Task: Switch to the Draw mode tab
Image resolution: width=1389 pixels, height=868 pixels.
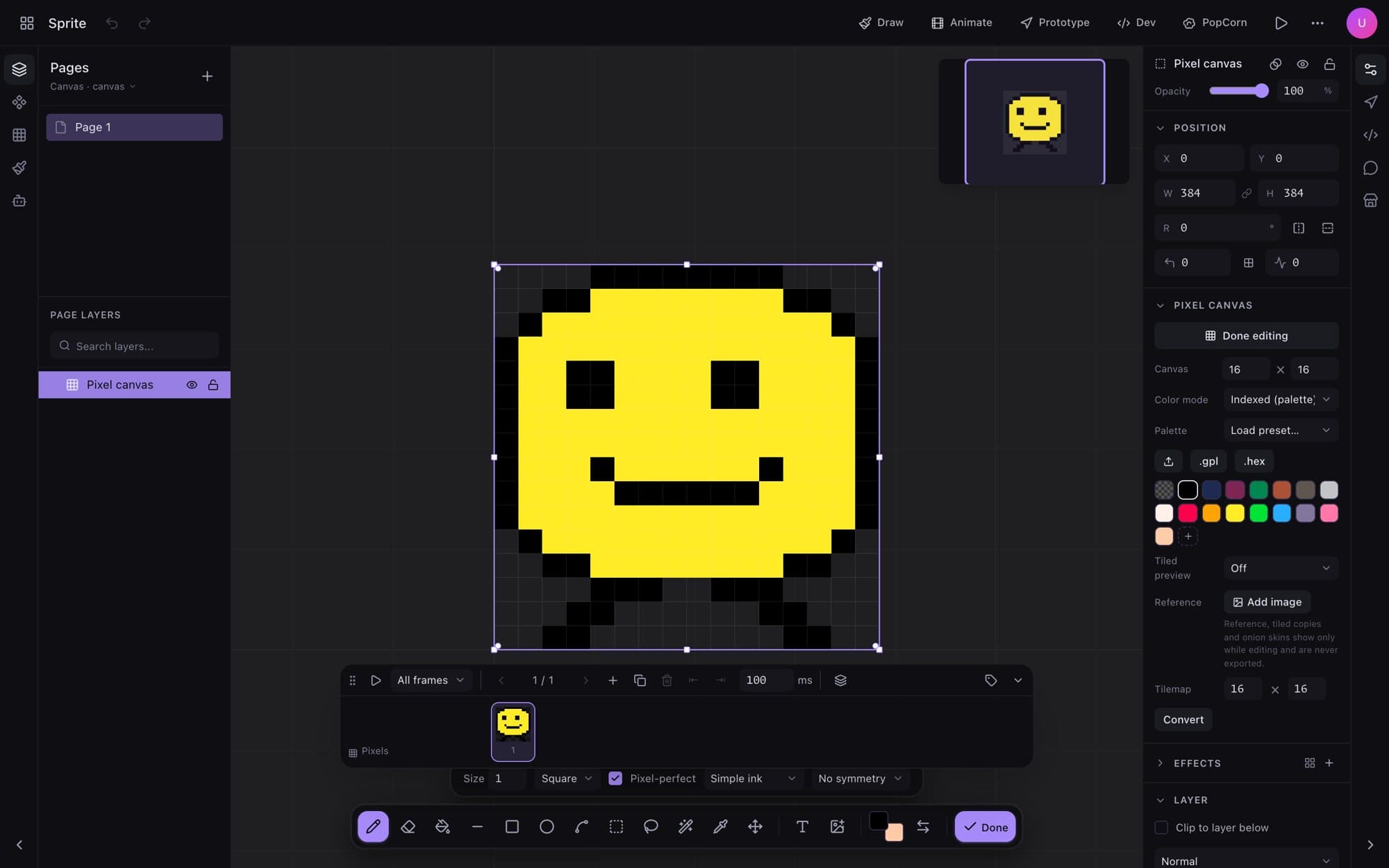Action: click(x=881, y=23)
